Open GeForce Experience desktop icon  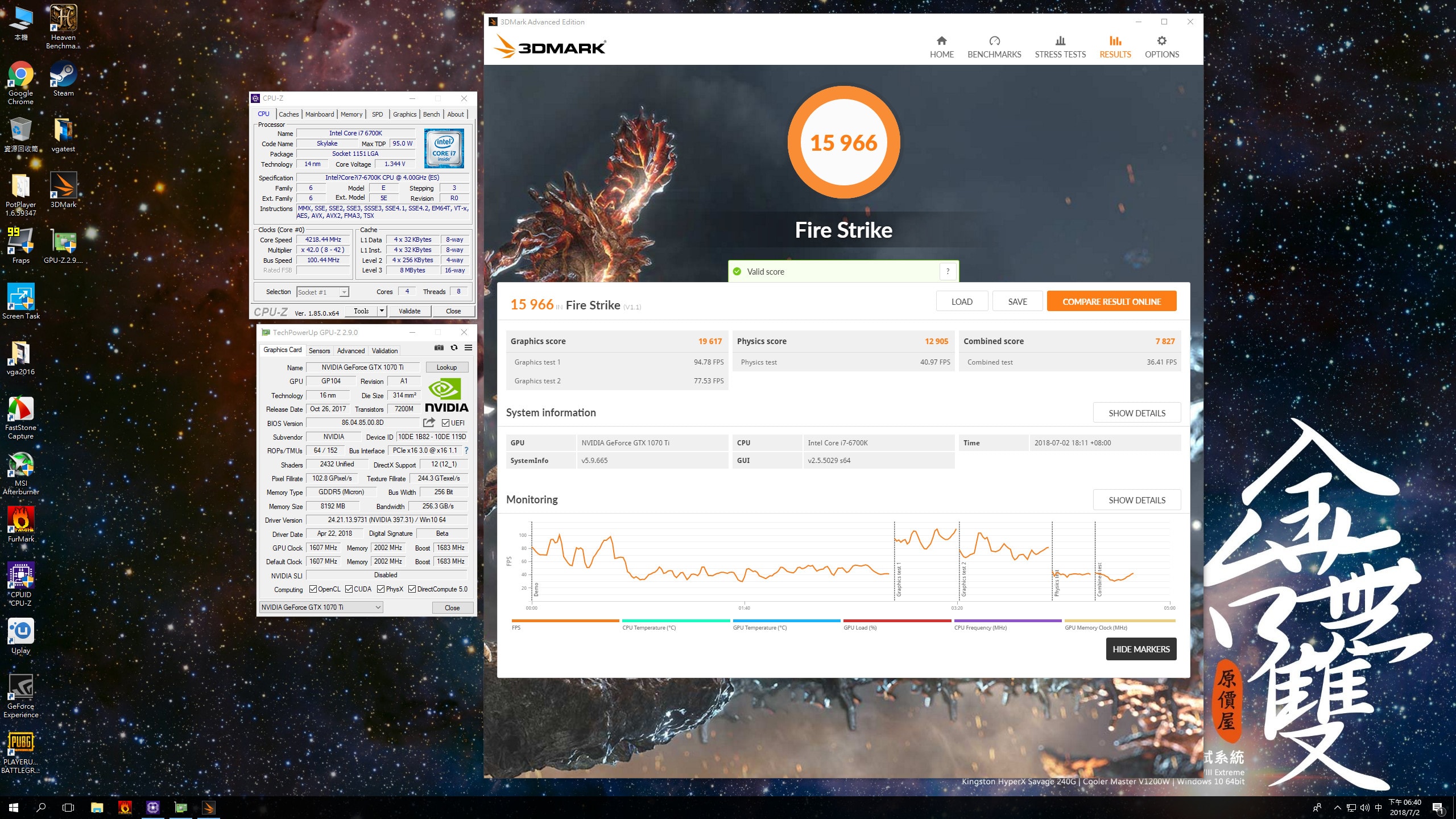click(20, 696)
